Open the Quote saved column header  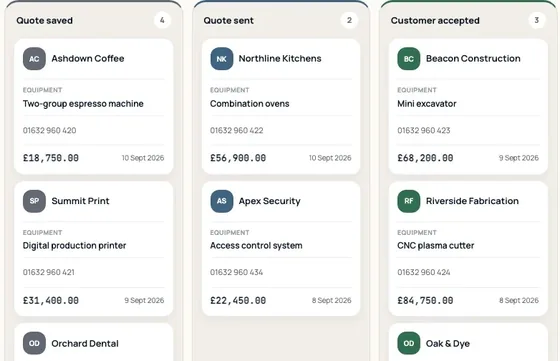(45, 21)
